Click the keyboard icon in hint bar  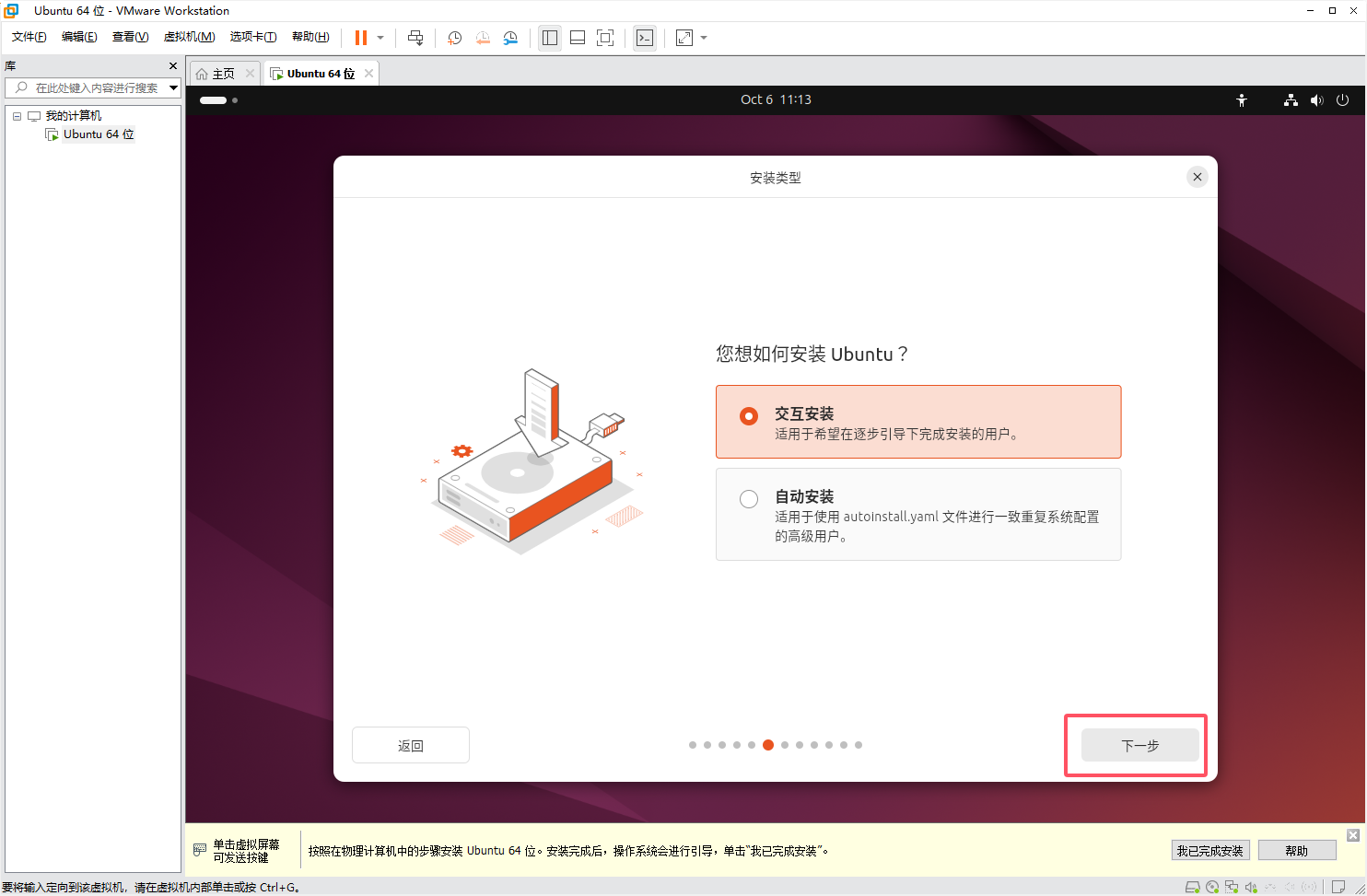tap(200, 850)
